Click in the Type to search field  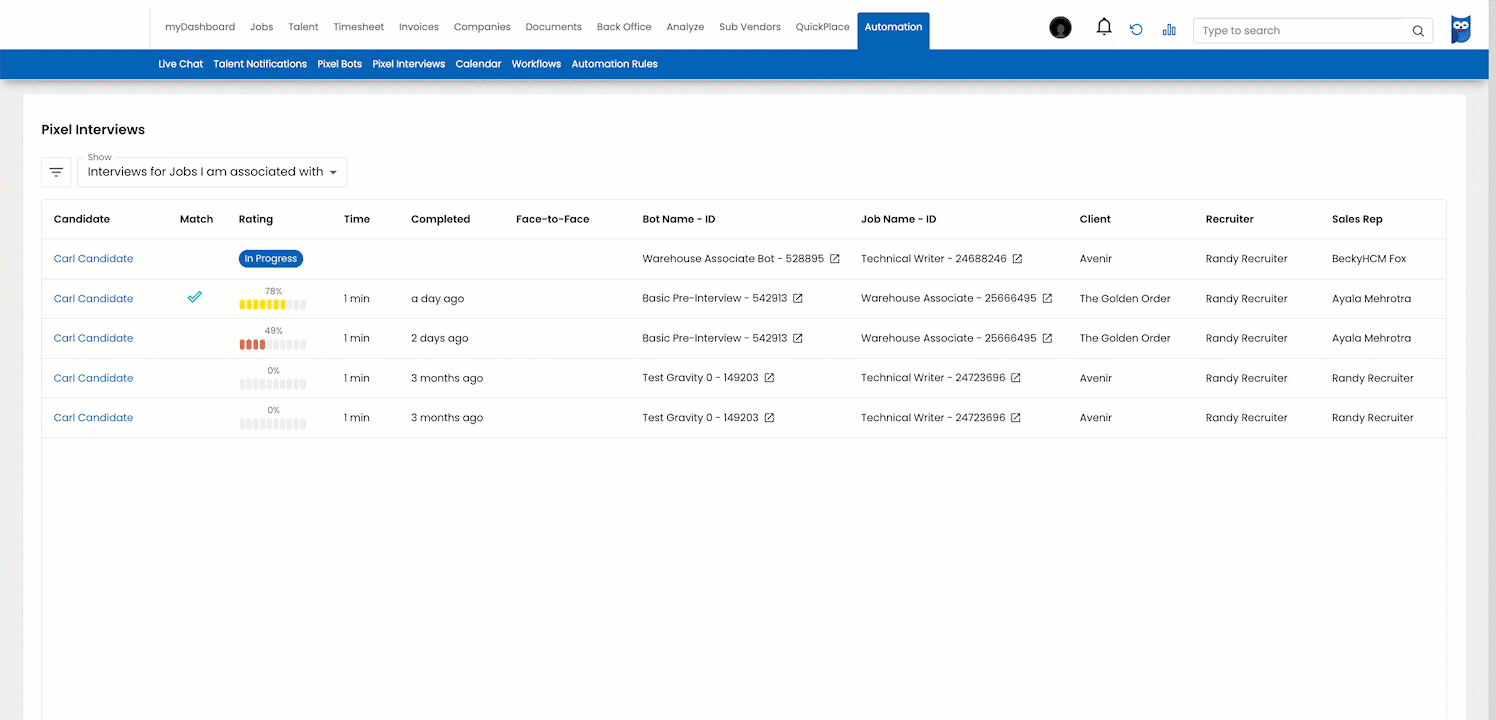pyautogui.click(x=1304, y=31)
